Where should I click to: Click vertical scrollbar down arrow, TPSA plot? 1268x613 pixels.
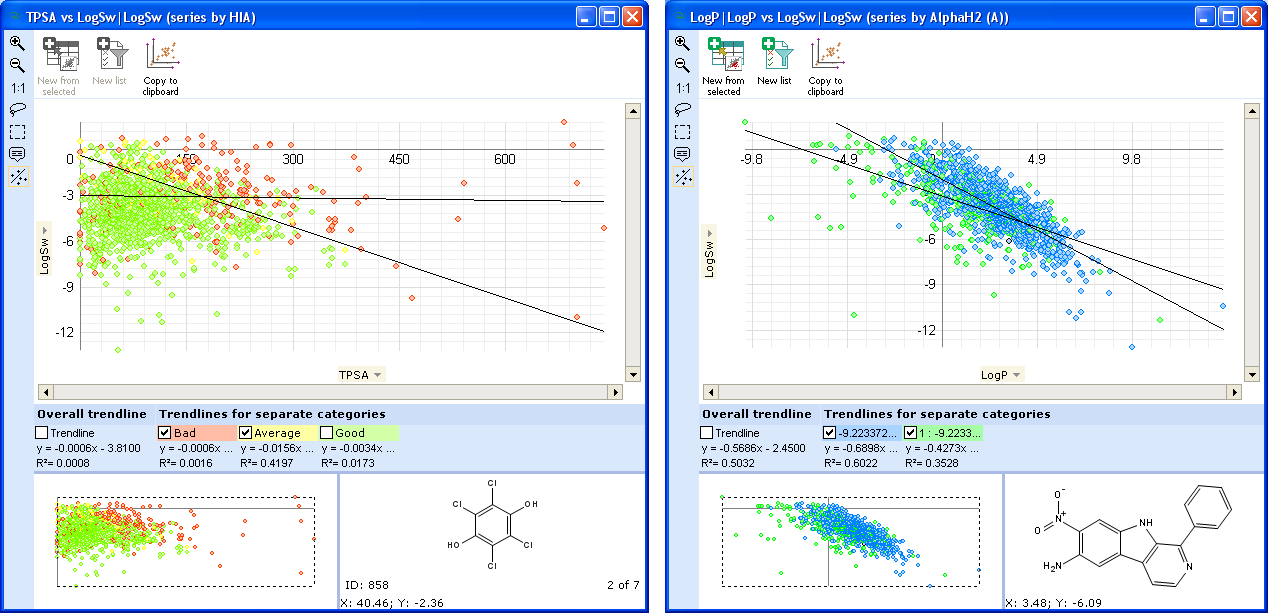pos(632,375)
